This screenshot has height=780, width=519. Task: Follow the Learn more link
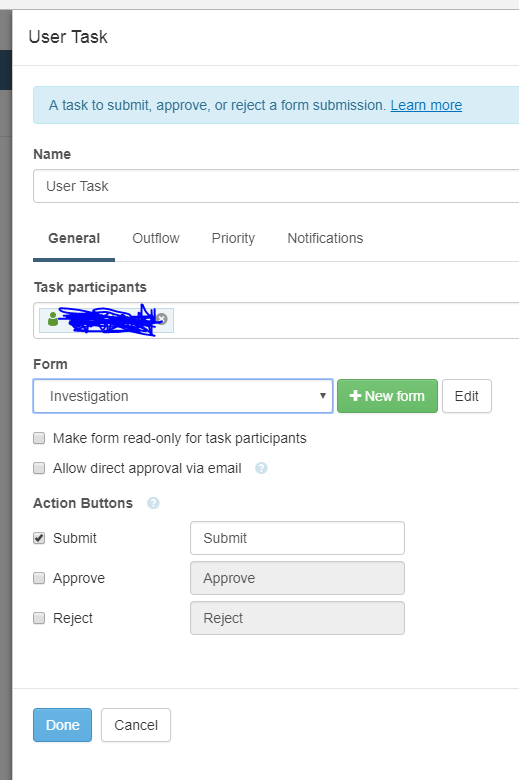(x=426, y=105)
